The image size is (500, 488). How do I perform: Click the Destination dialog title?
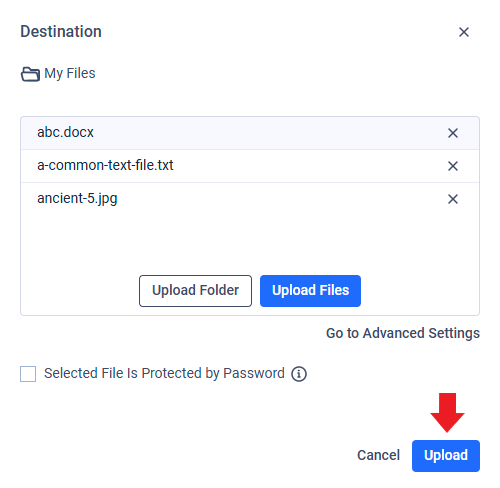pos(61,32)
